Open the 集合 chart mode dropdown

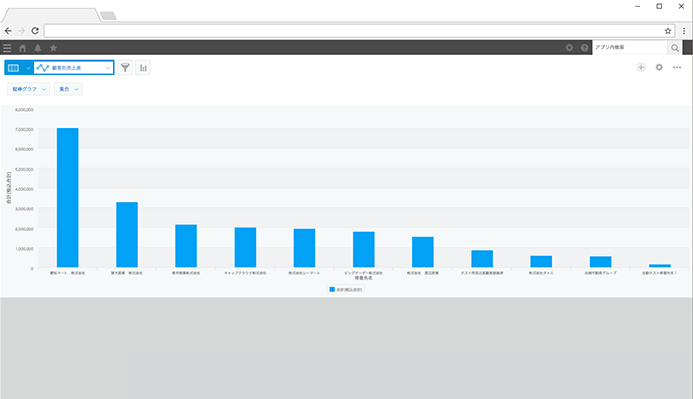click(x=68, y=89)
